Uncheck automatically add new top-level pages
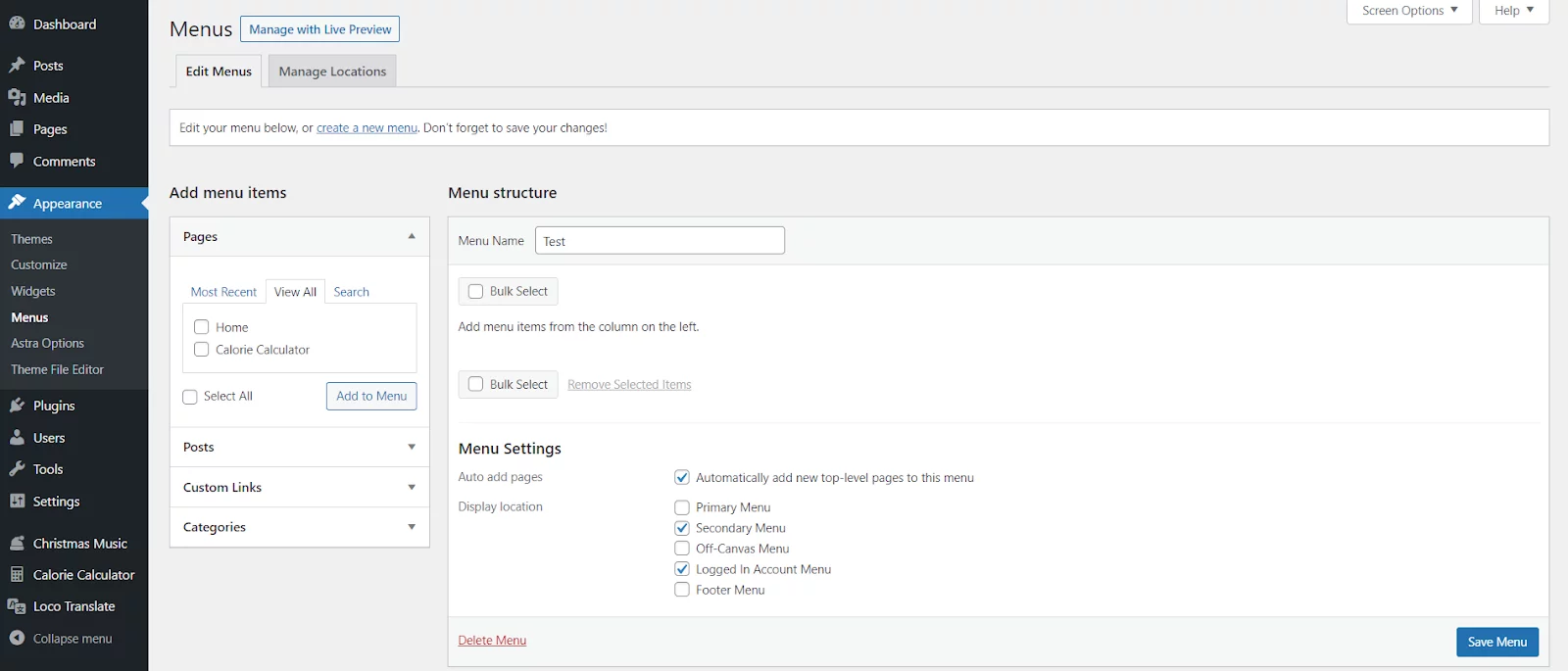 click(682, 477)
